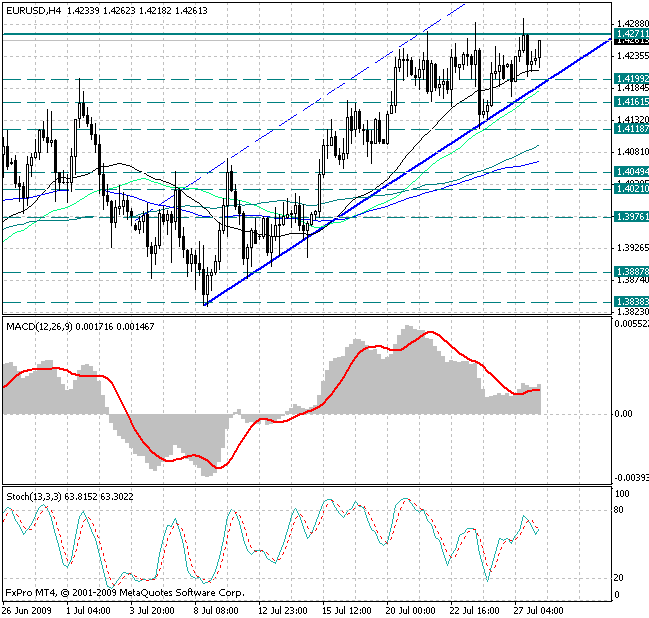This screenshot has width=649, height=618.
Task: Click the 1.42355 price axis label
Action: click(632, 55)
